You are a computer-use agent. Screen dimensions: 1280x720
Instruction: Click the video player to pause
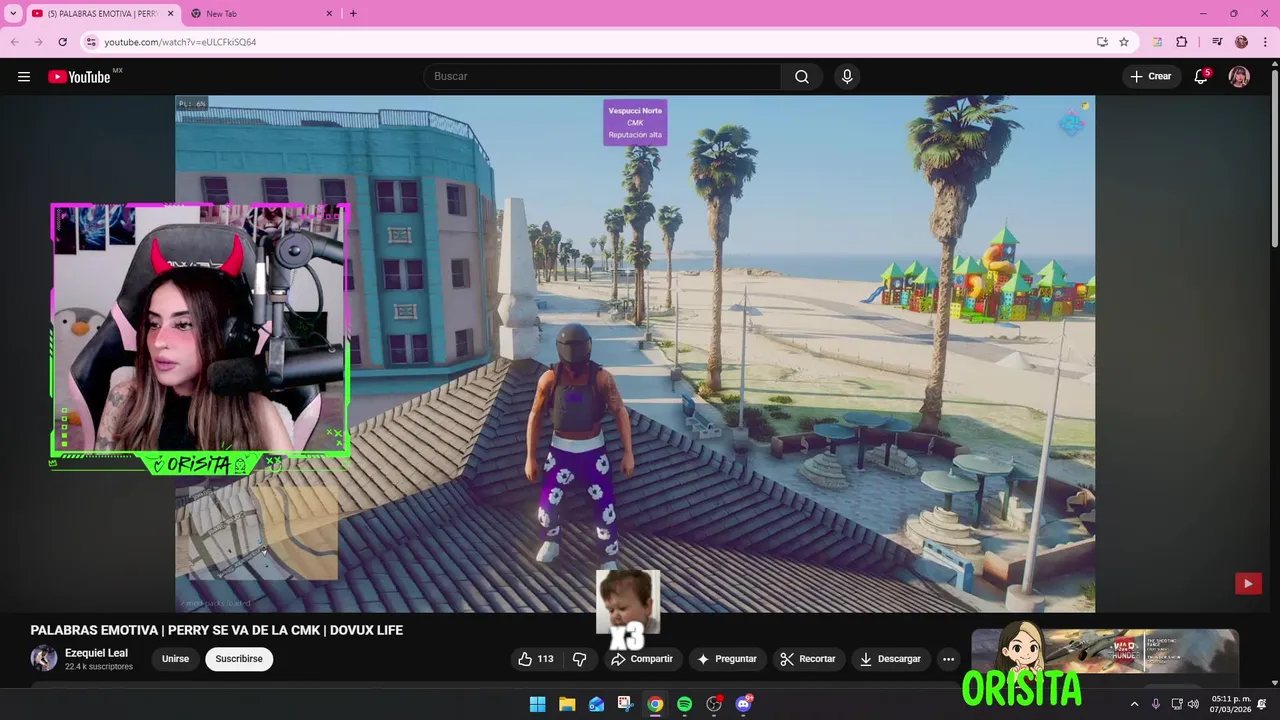point(635,354)
